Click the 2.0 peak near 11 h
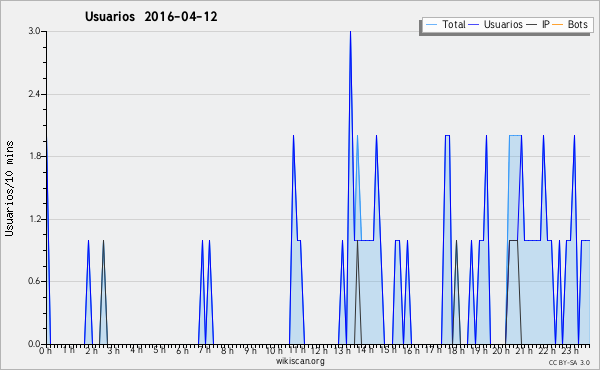 293,135
